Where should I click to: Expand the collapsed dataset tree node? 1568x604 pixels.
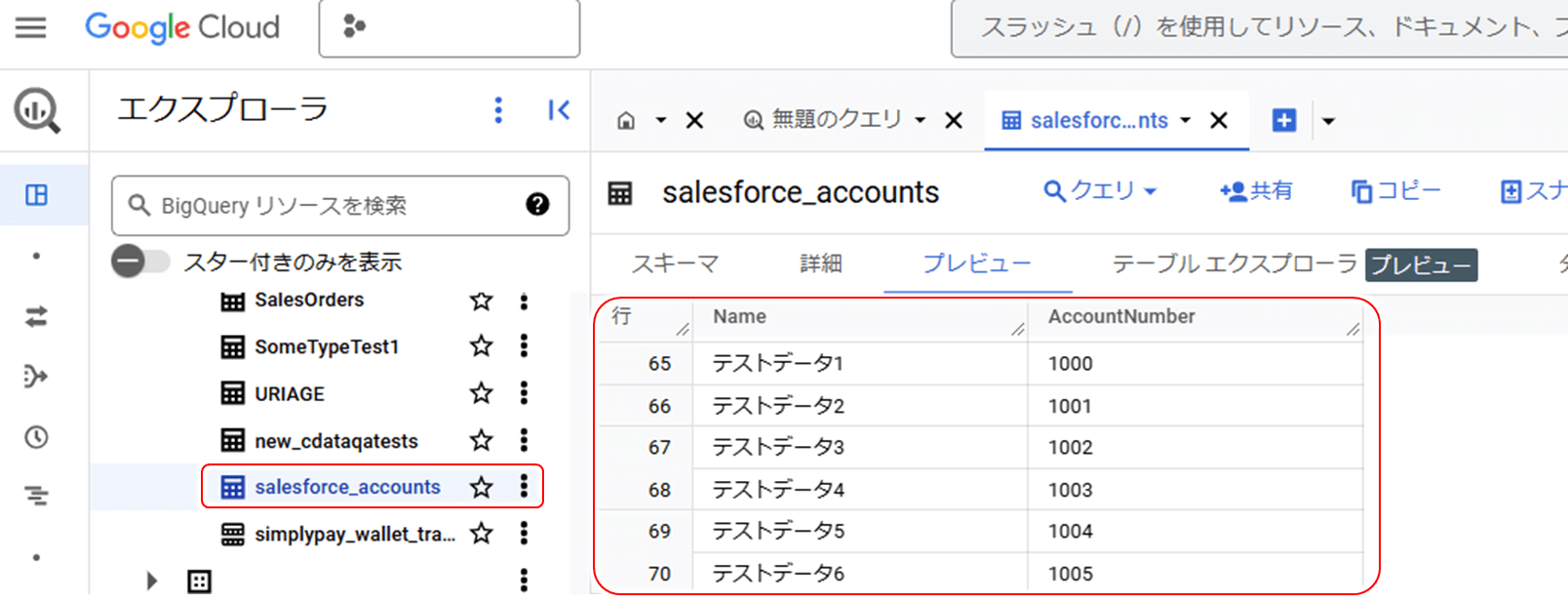coord(152,581)
